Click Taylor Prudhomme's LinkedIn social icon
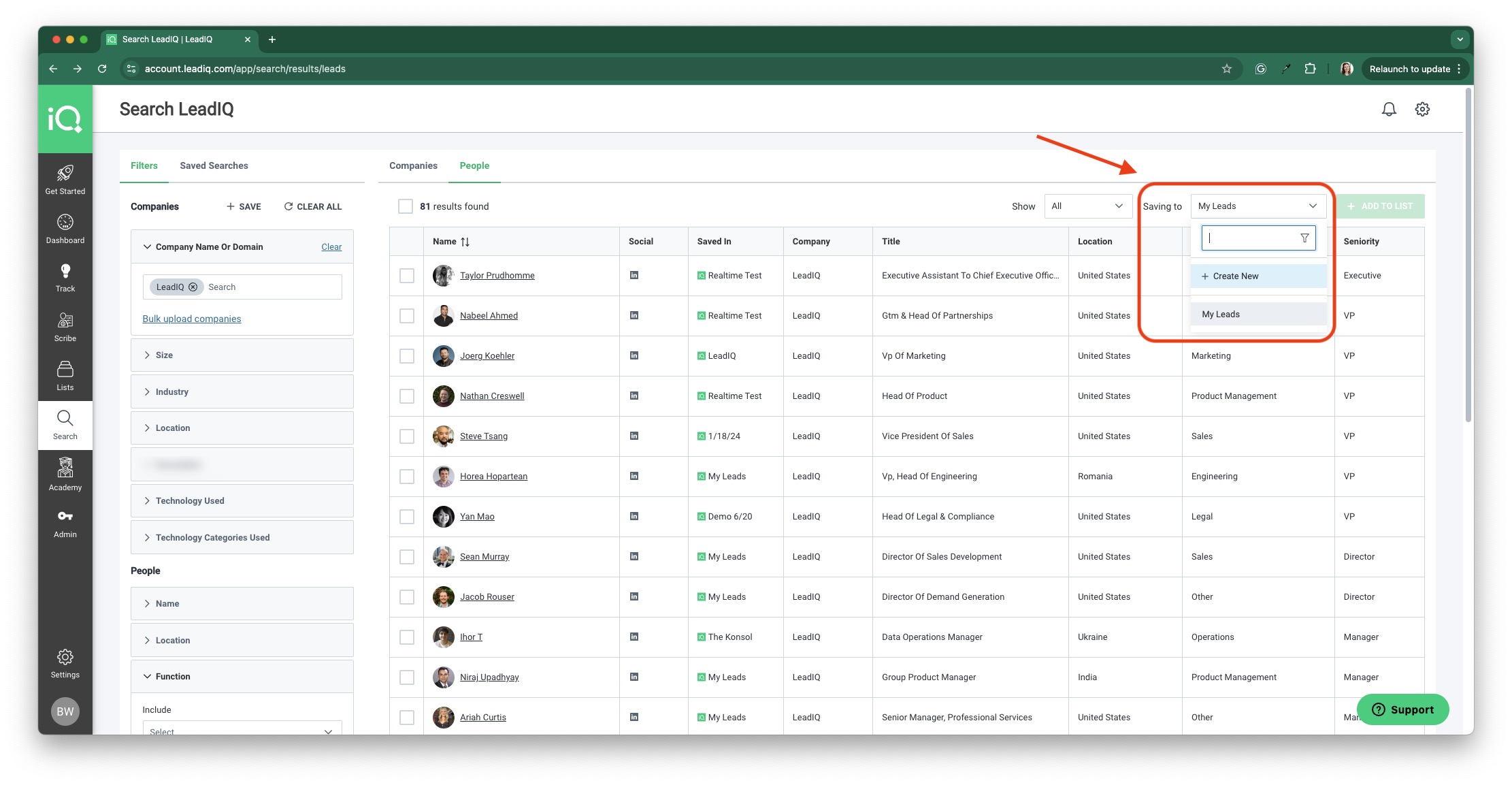 point(634,275)
